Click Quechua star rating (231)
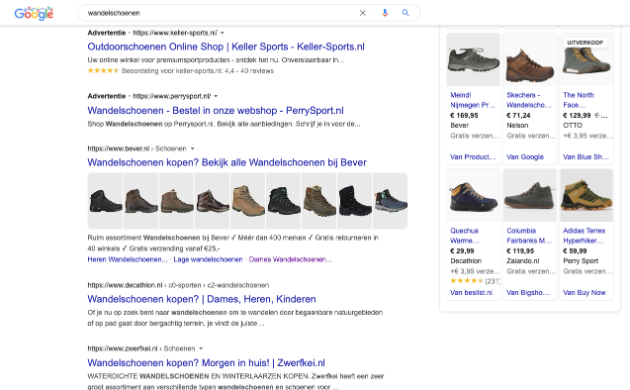 [475, 281]
